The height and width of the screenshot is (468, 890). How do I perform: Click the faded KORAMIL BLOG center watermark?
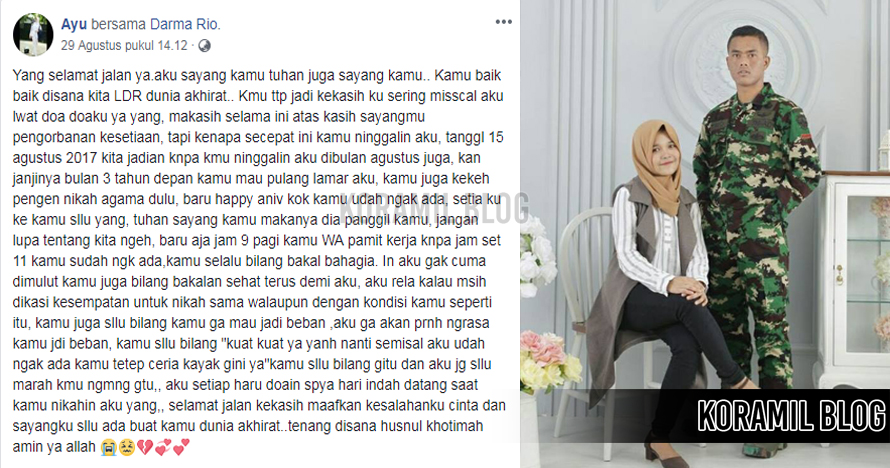438,208
